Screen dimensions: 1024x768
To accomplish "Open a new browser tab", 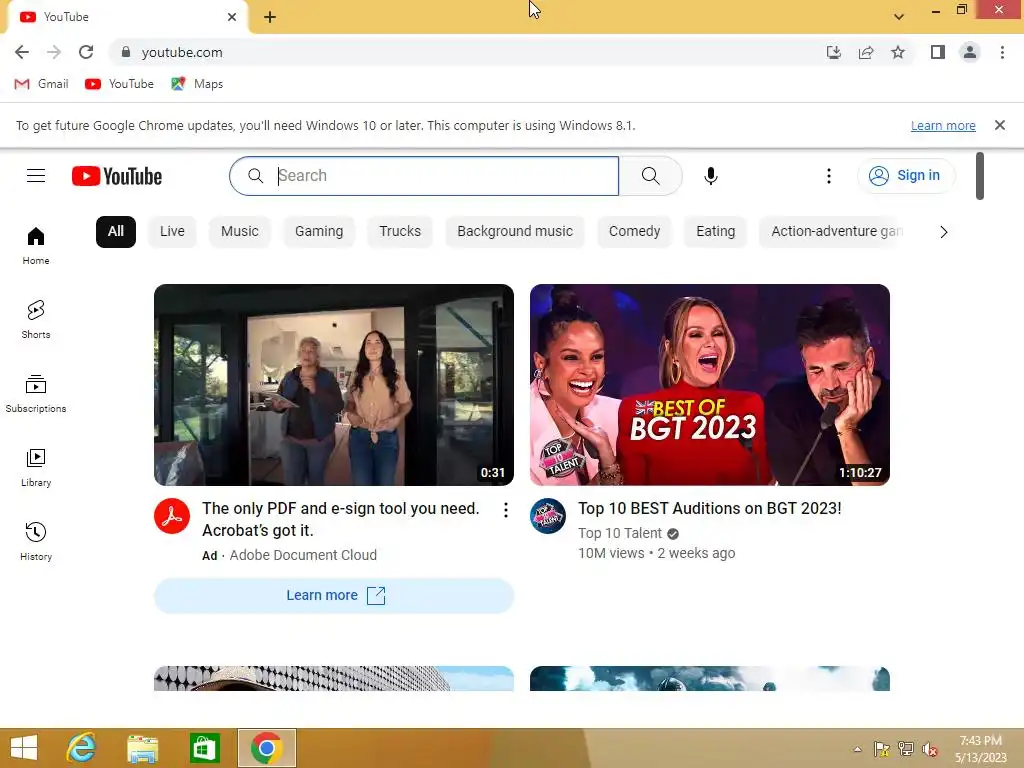I will click(x=270, y=17).
